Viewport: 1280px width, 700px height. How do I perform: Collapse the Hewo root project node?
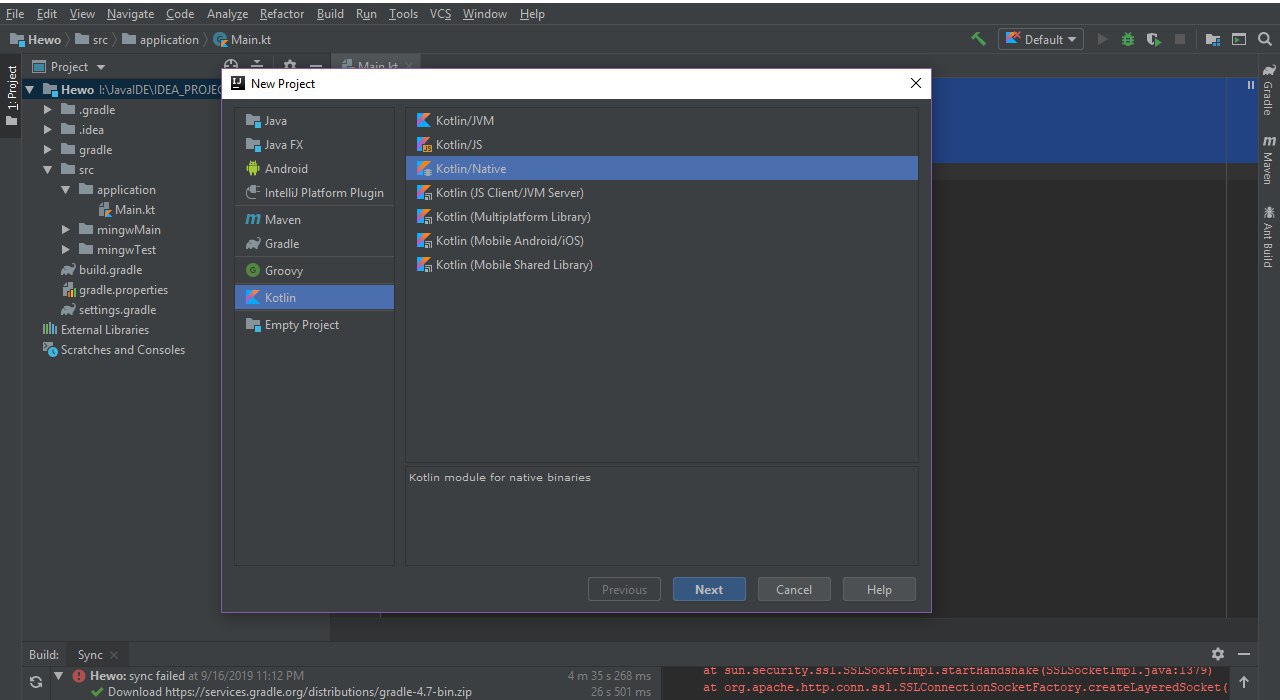[29, 90]
